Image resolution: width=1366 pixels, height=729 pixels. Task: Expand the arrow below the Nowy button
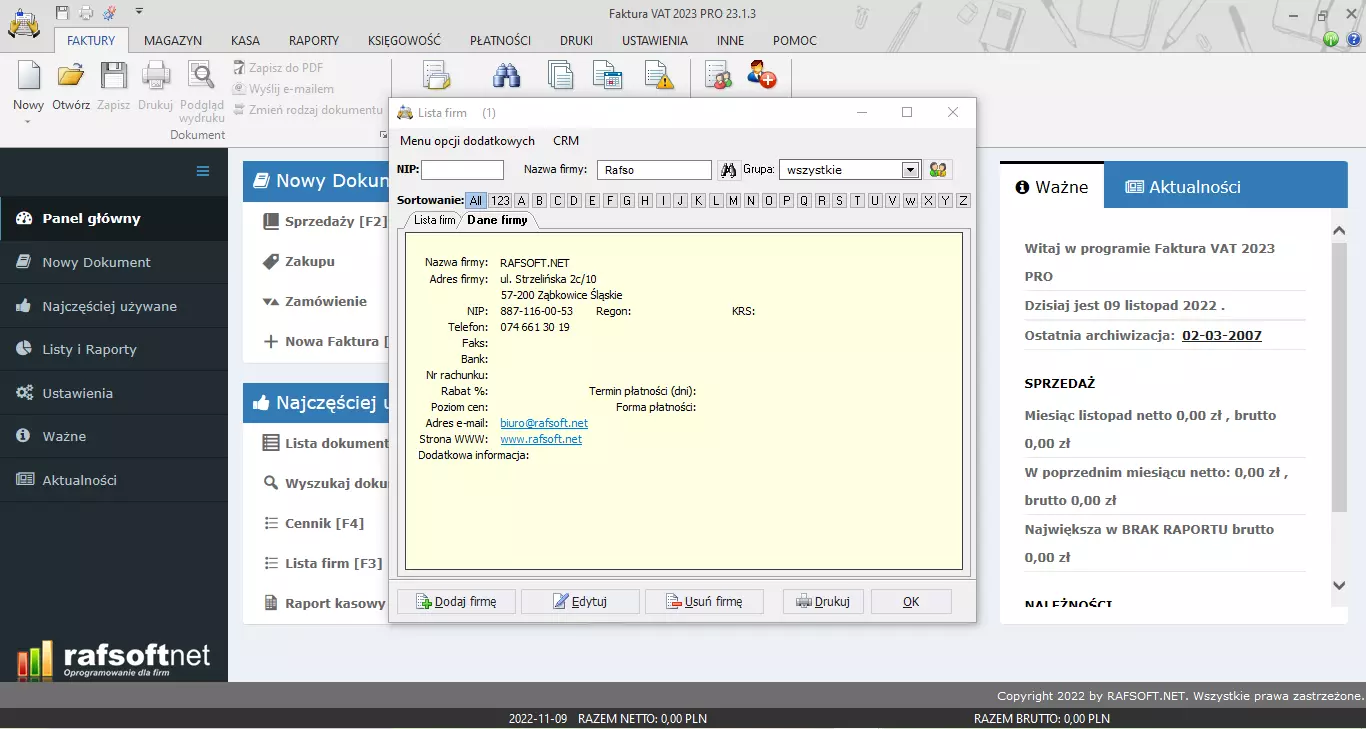click(x=28, y=122)
